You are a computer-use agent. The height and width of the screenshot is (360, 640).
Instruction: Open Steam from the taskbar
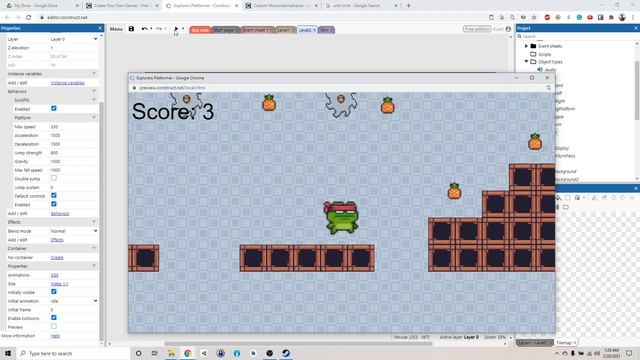[286, 353]
